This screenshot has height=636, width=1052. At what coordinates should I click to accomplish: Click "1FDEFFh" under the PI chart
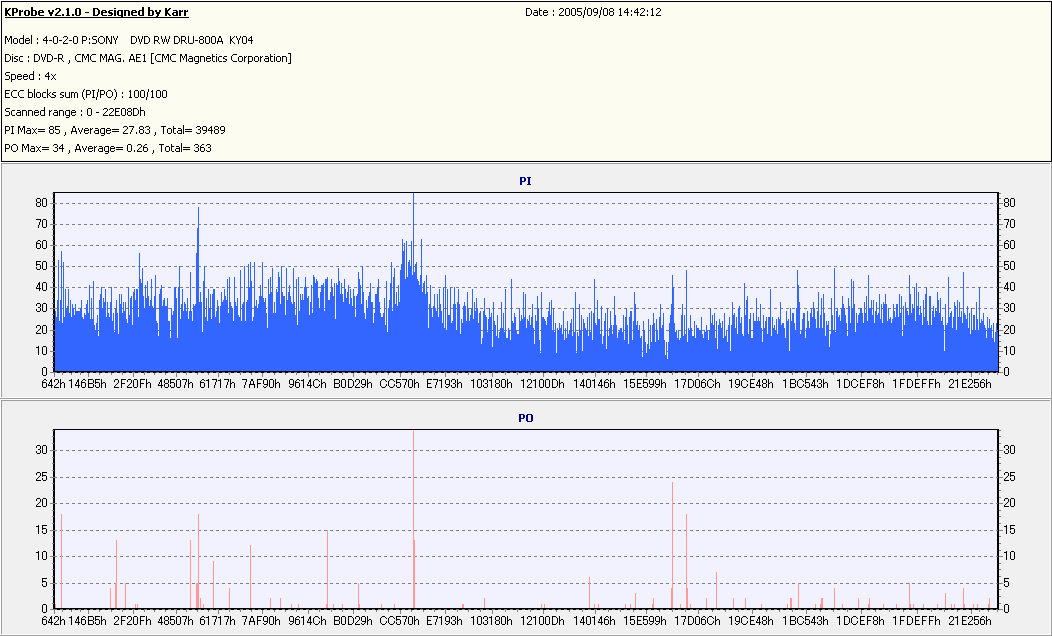click(x=916, y=384)
